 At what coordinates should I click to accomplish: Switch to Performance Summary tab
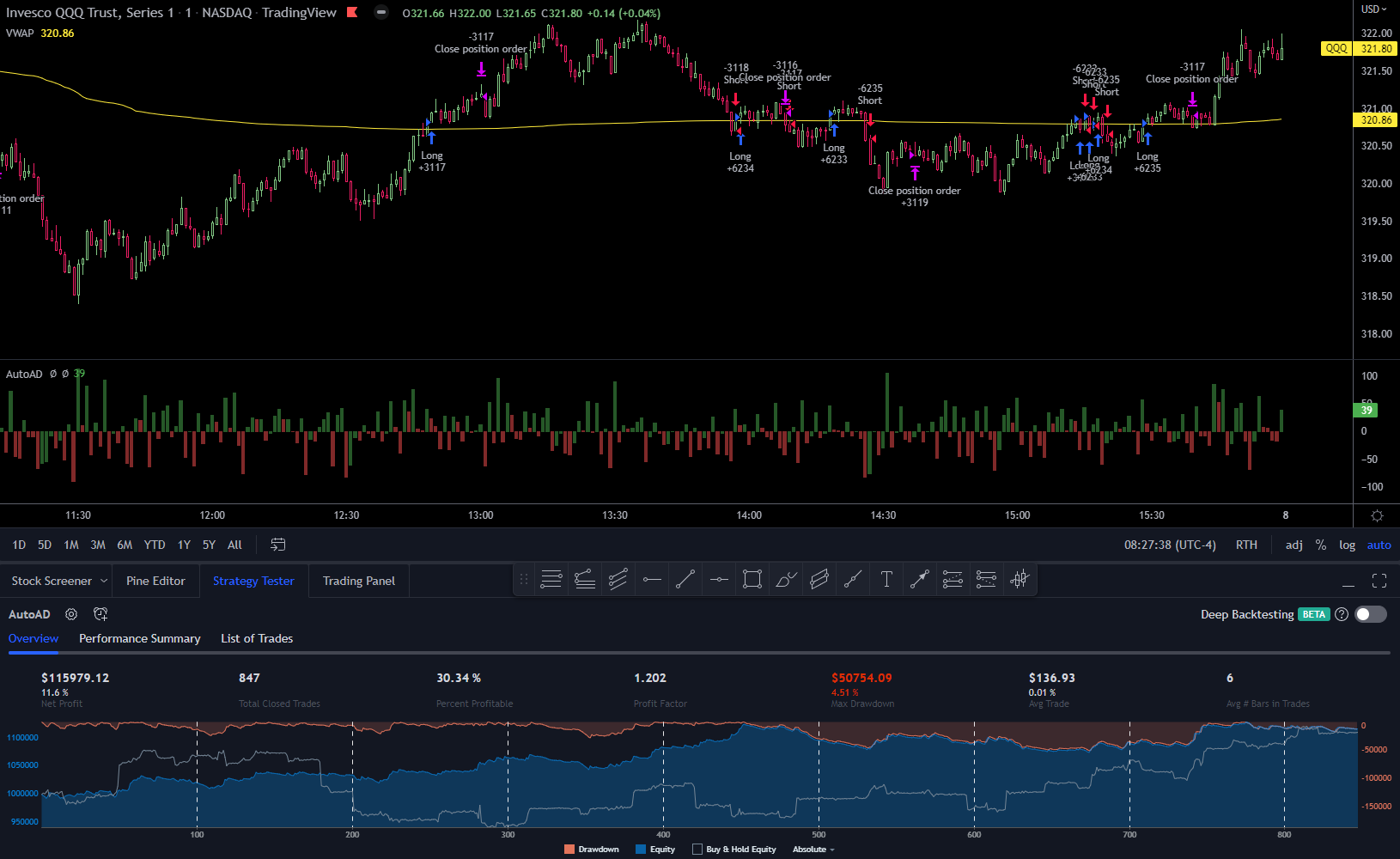click(140, 638)
